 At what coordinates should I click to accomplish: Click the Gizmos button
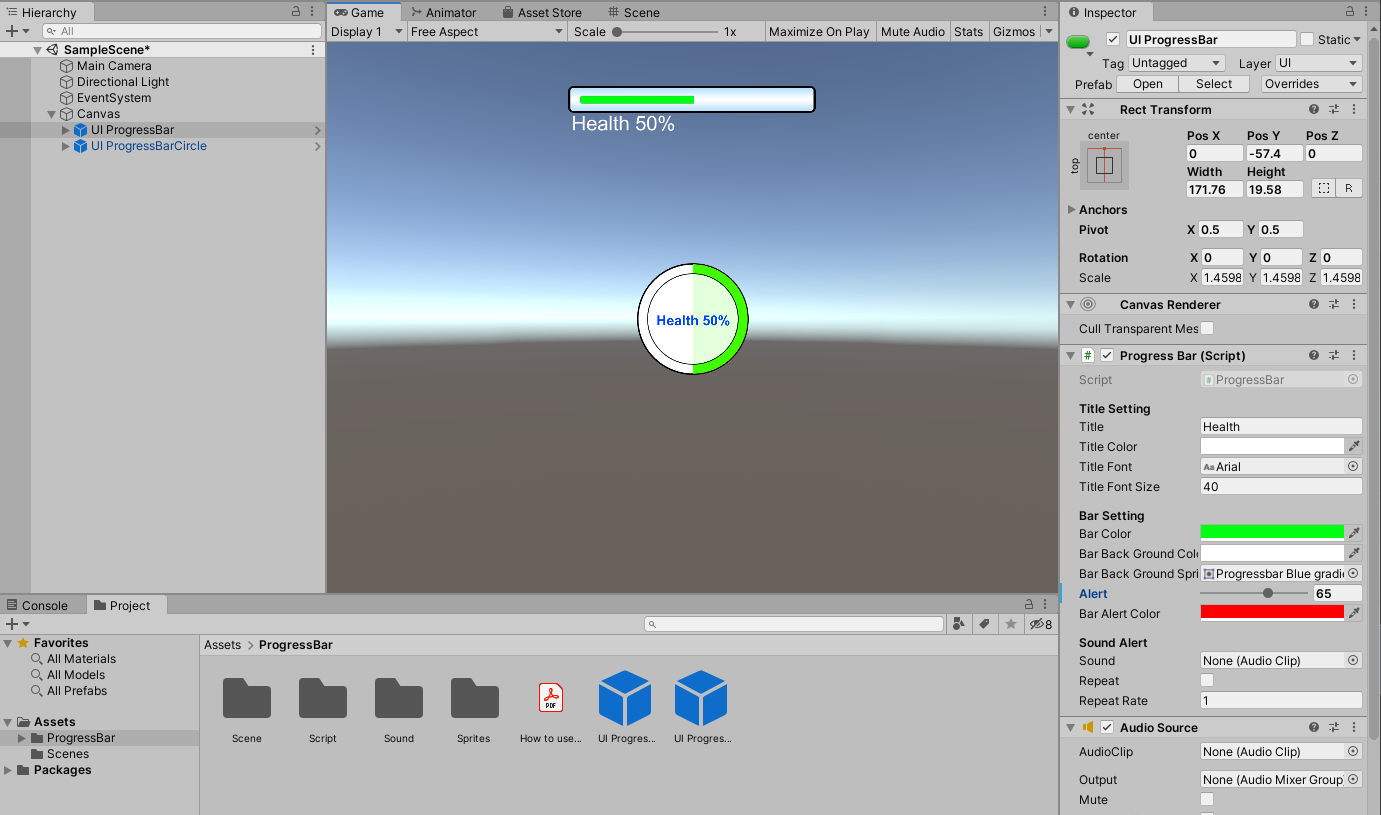tap(1014, 32)
